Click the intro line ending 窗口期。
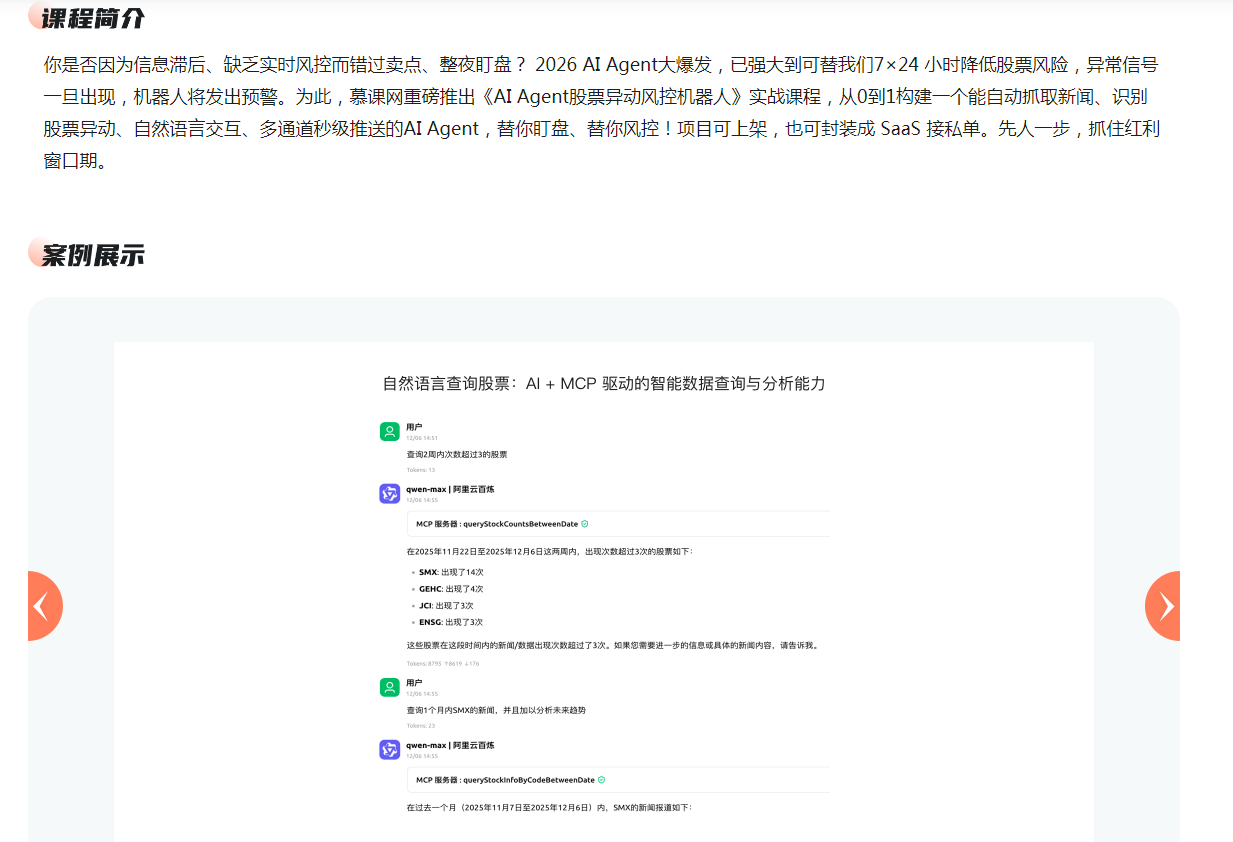The height and width of the screenshot is (842, 1233). click(75, 161)
